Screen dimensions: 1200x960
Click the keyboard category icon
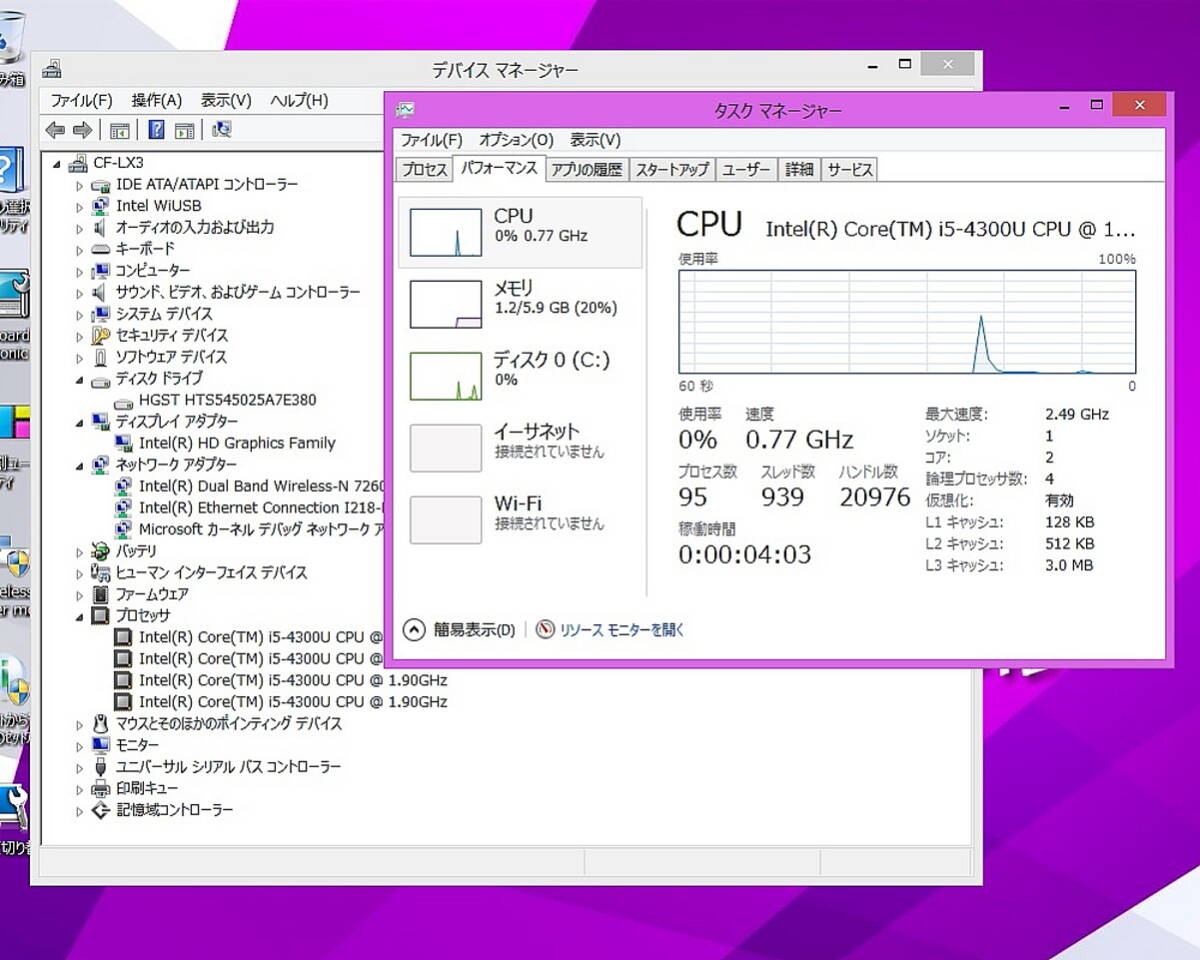(100, 249)
